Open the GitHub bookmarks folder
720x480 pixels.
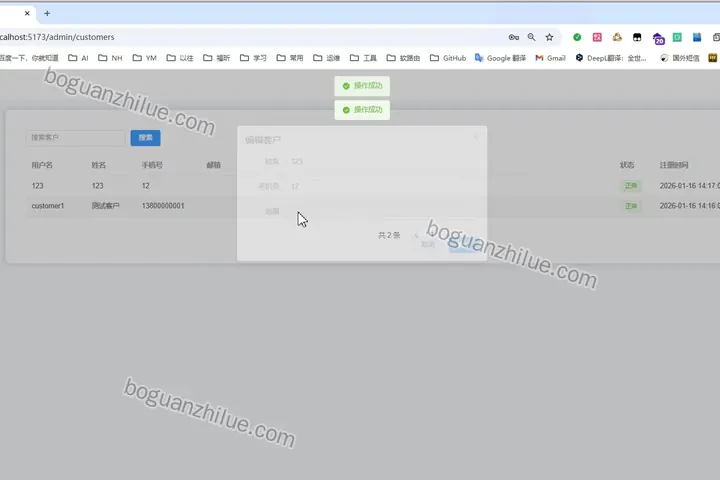(448, 58)
